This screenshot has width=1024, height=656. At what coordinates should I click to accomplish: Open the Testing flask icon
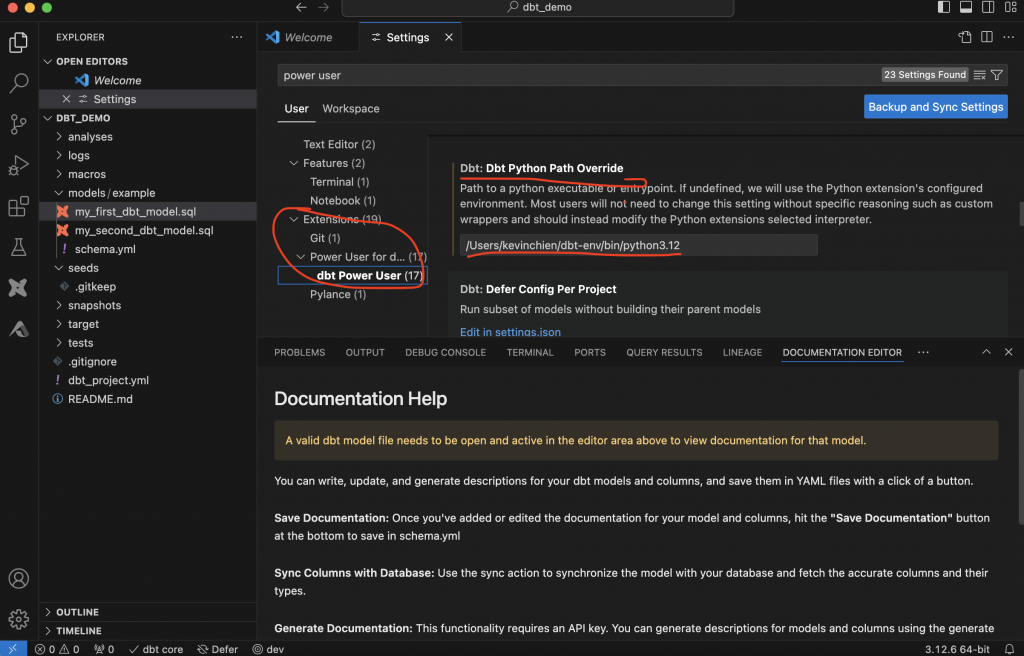[18, 247]
